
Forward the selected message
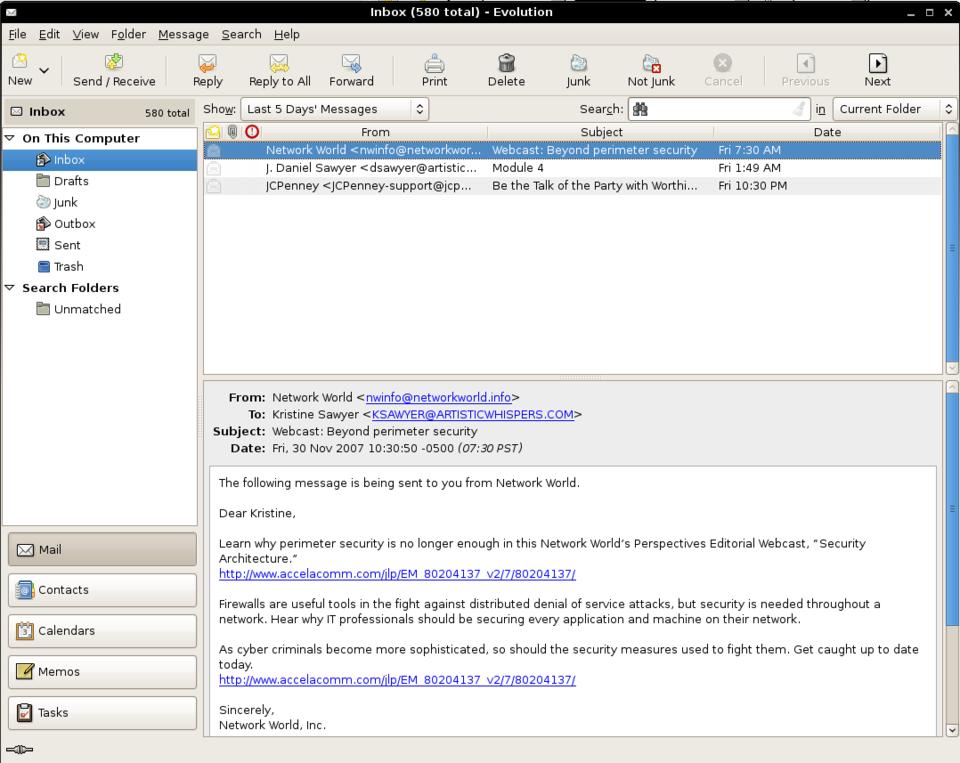[351, 63]
